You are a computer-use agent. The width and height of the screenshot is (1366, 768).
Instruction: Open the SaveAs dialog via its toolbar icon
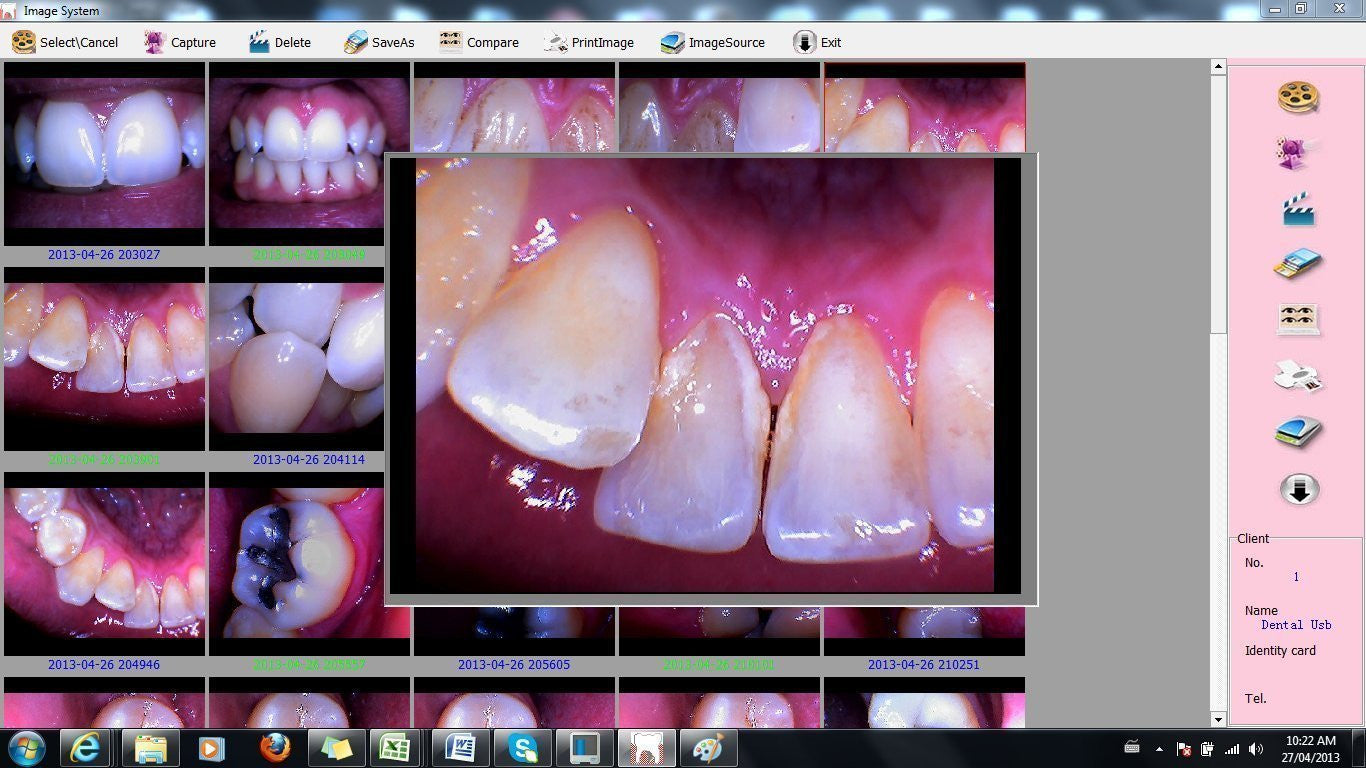point(378,42)
